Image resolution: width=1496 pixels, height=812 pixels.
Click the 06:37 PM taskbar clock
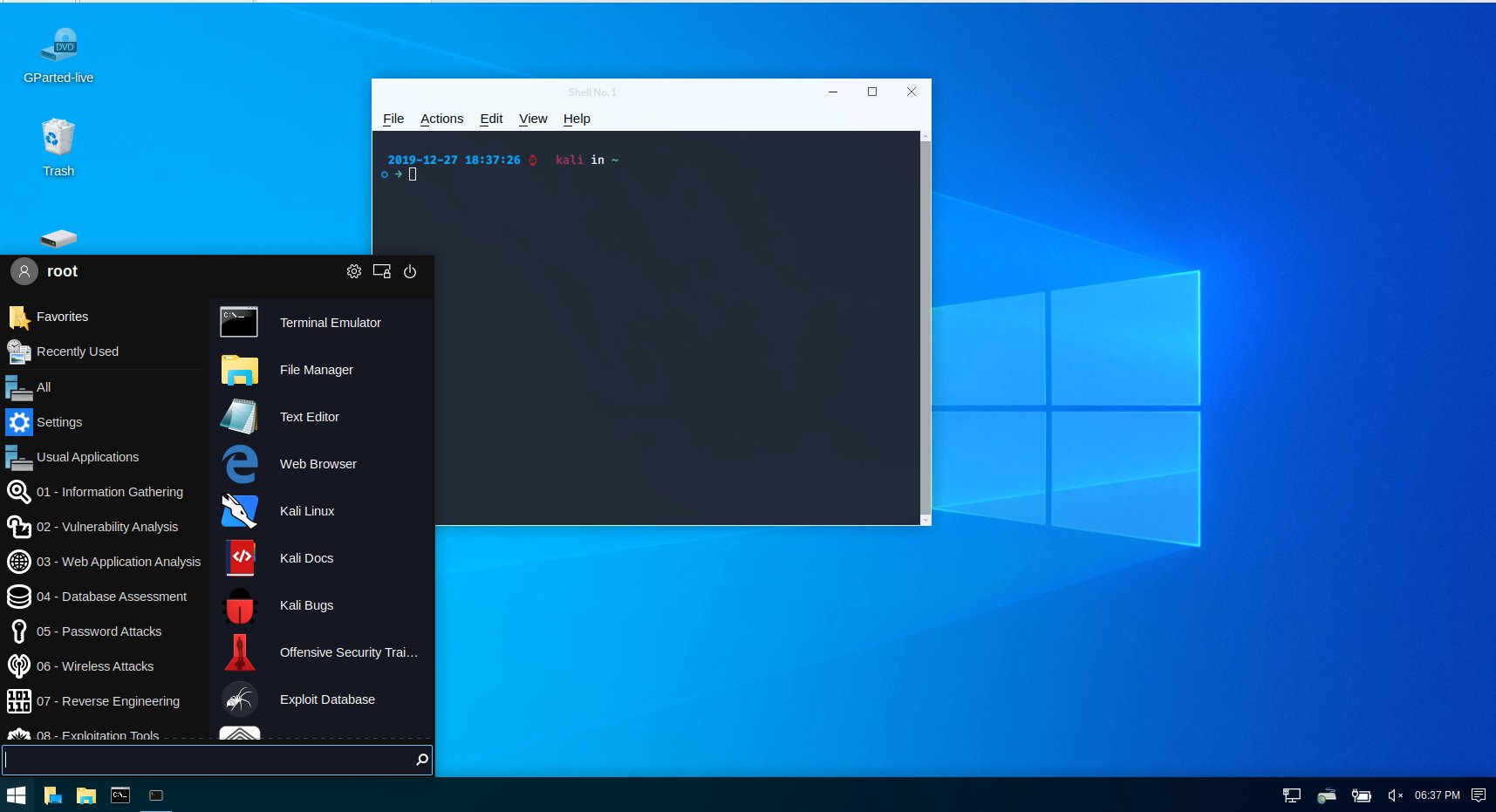click(x=1438, y=795)
